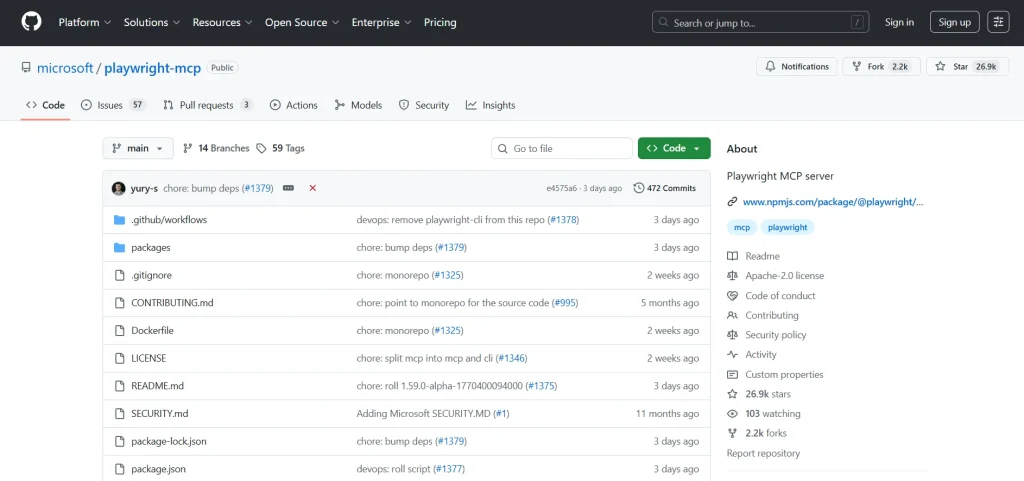Expand the Open Source menu
1024x481 pixels.
click(301, 22)
